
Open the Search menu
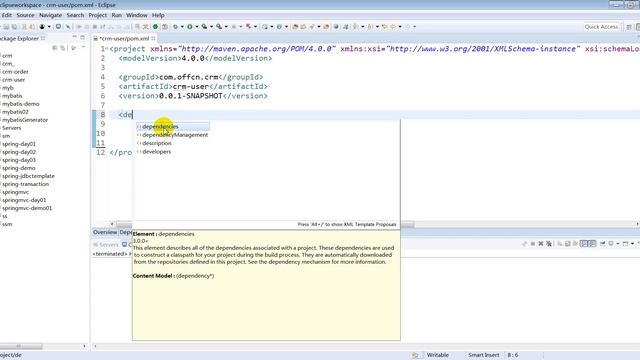(75, 15)
